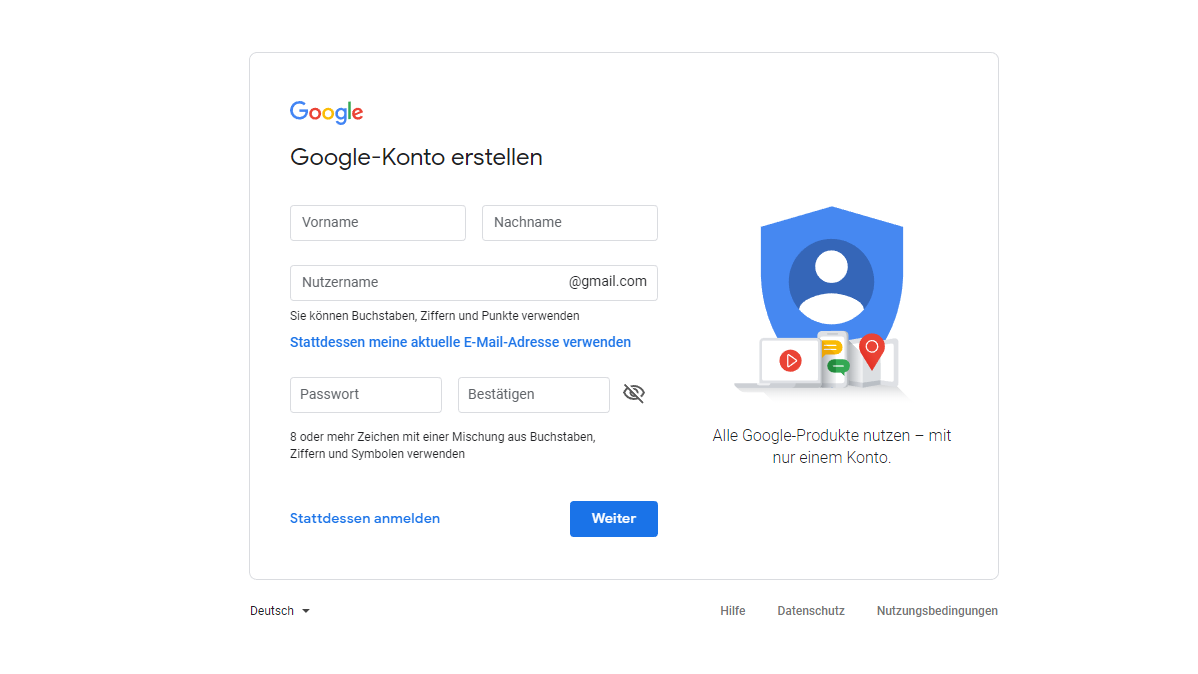Toggle password visibility with the eye icon

pyautogui.click(x=634, y=394)
